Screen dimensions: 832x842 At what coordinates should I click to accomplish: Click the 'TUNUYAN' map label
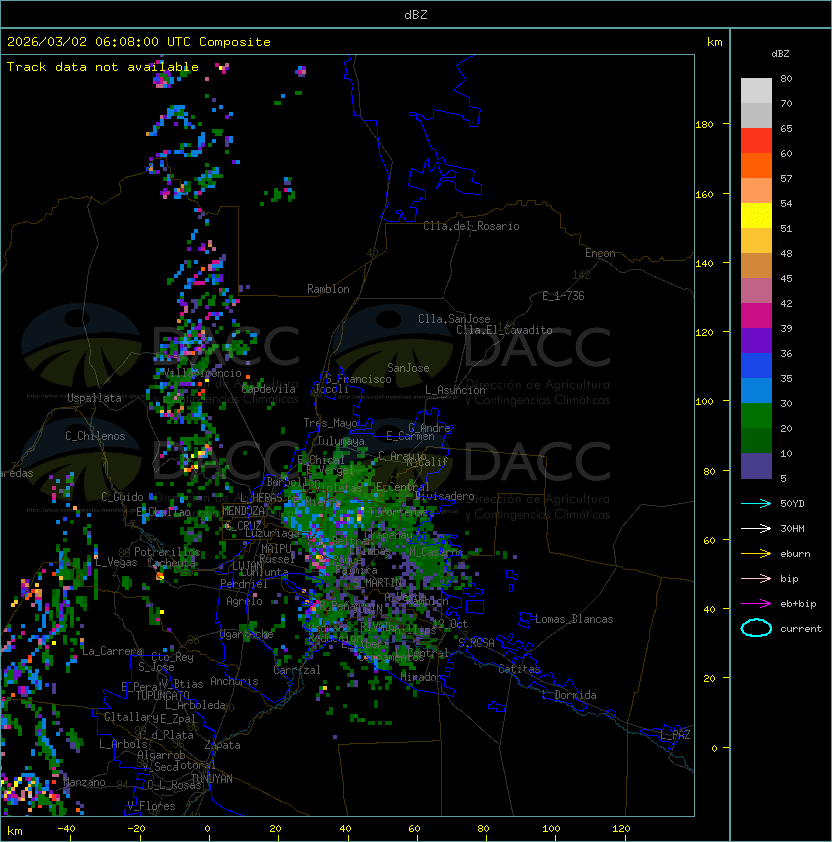tap(212, 779)
